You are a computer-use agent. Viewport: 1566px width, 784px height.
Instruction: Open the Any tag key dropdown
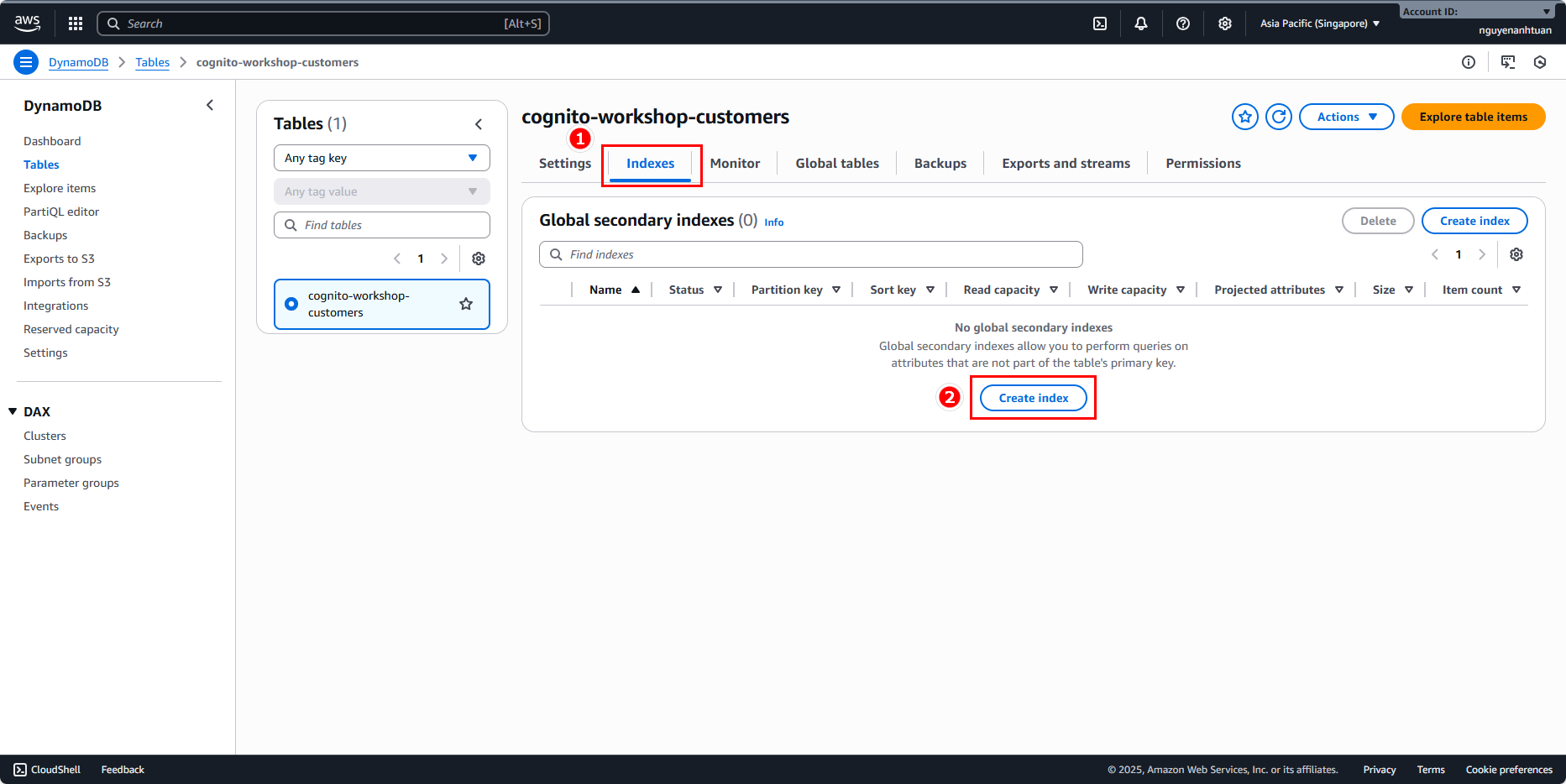click(x=382, y=158)
